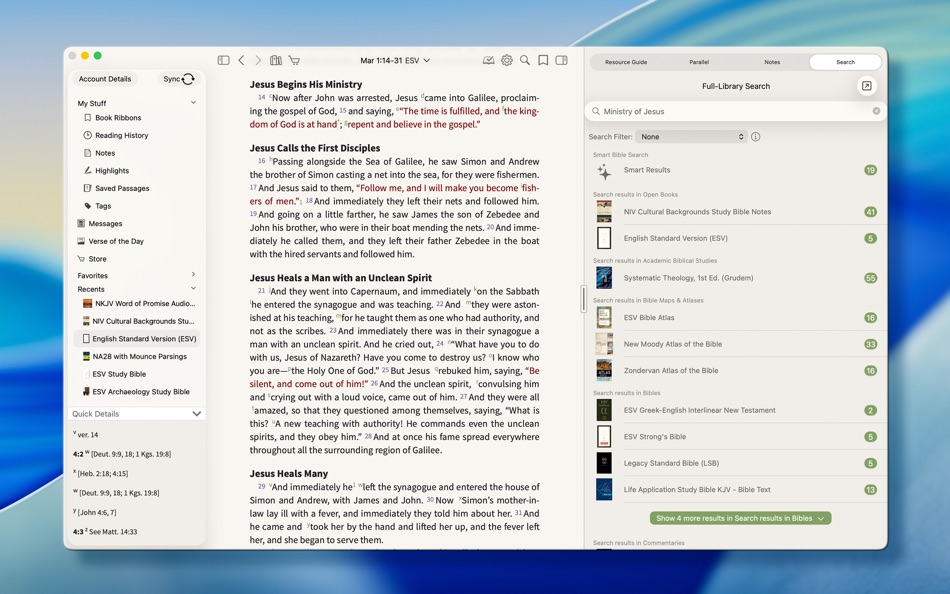Open the settings gear icon

coord(506,60)
